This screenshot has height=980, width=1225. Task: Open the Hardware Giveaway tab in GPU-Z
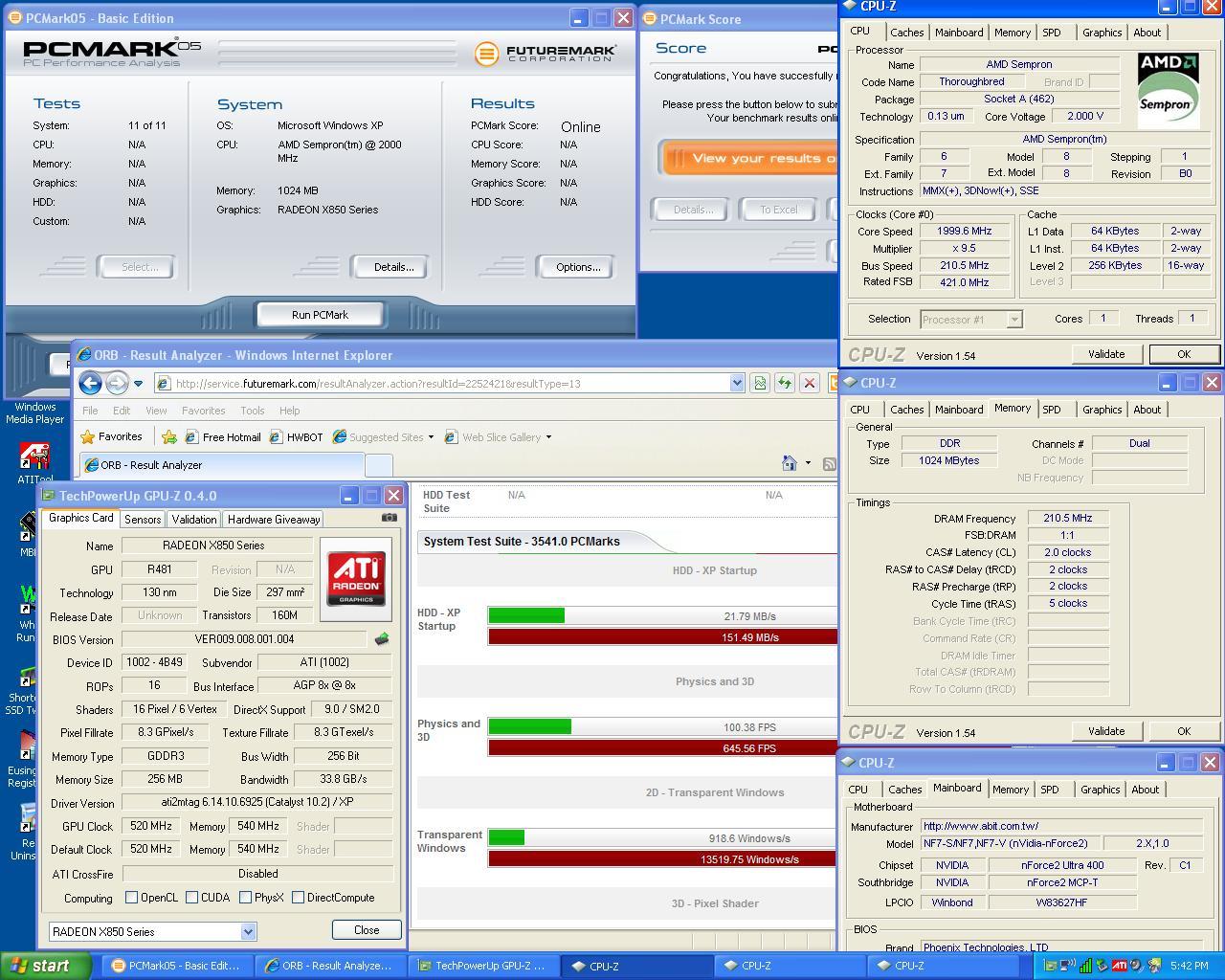pos(274,520)
